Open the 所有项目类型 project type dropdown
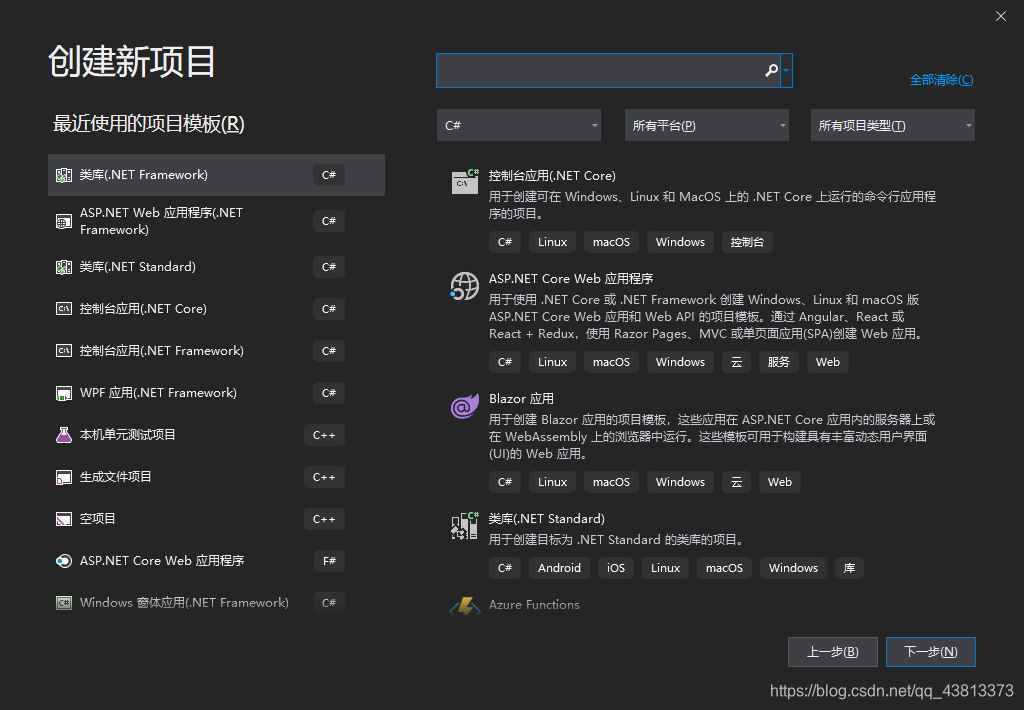 click(x=892, y=124)
